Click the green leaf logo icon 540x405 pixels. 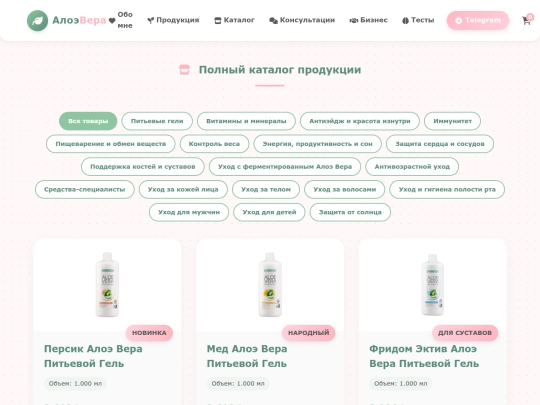[38, 21]
